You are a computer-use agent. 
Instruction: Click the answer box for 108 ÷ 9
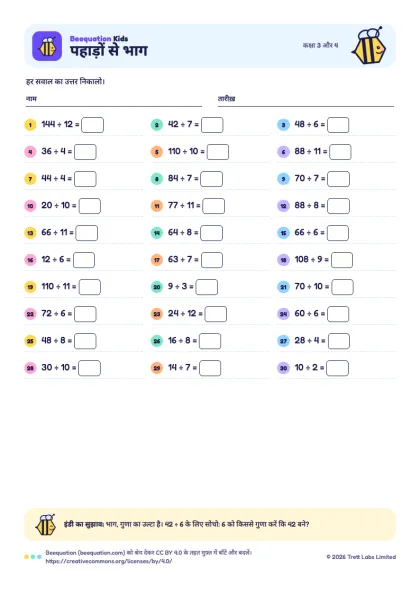[342, 260]
